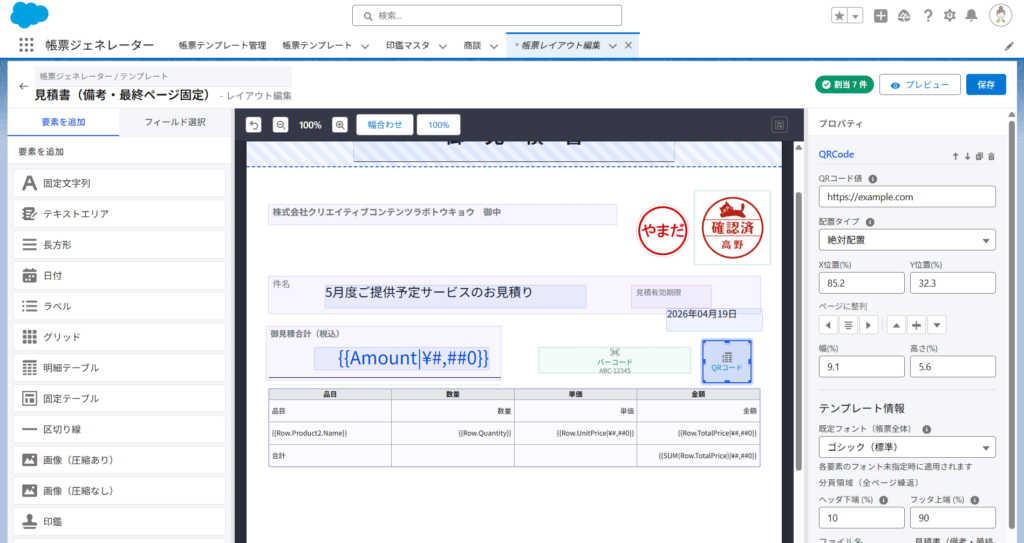Add a 固定文字列 (fixed text) element
The image size is (1024, 543).
click(119, 183)
